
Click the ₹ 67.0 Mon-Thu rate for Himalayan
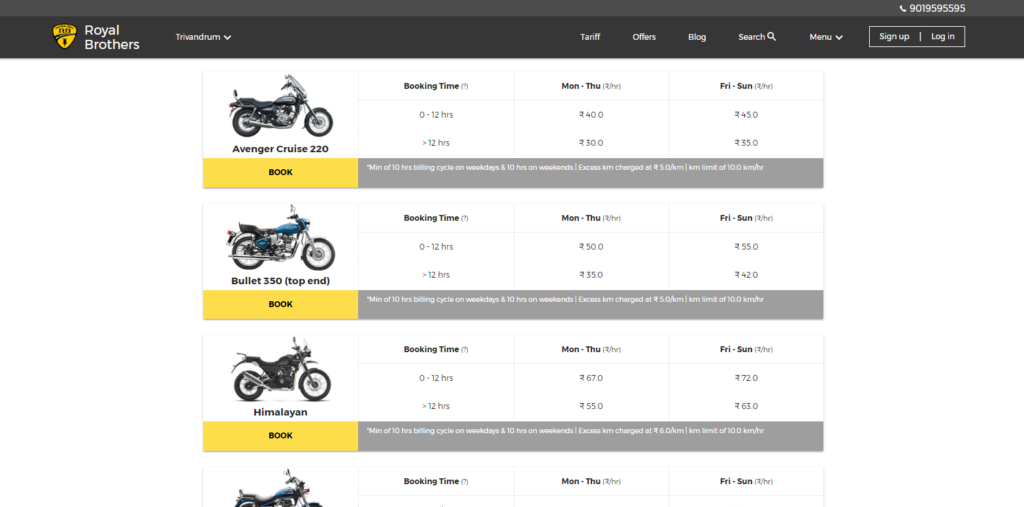[x=591, y=378]
